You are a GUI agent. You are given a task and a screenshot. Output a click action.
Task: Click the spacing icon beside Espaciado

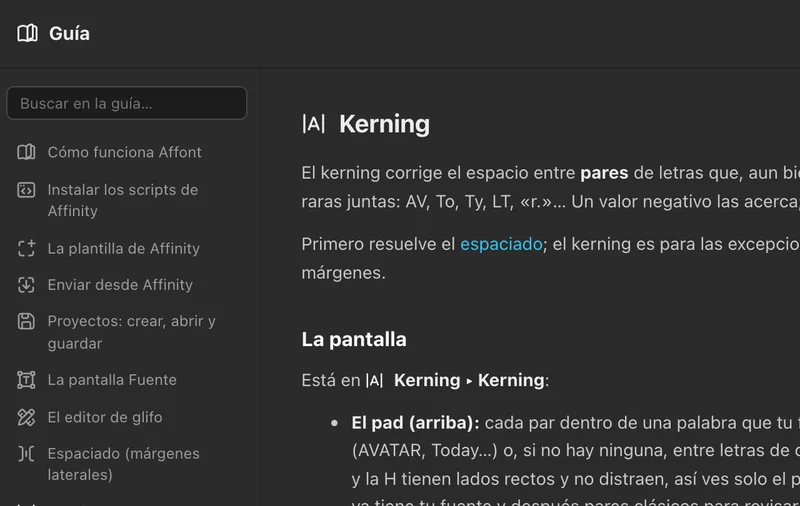[26, 453]
